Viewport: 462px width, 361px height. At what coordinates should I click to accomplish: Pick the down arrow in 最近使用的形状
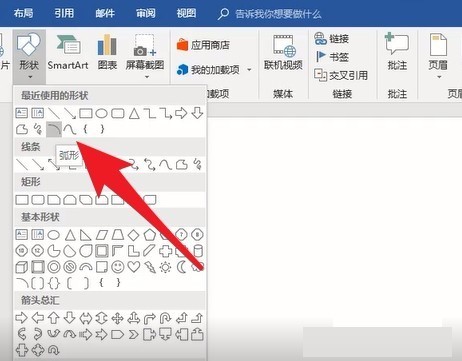(197, 113)
